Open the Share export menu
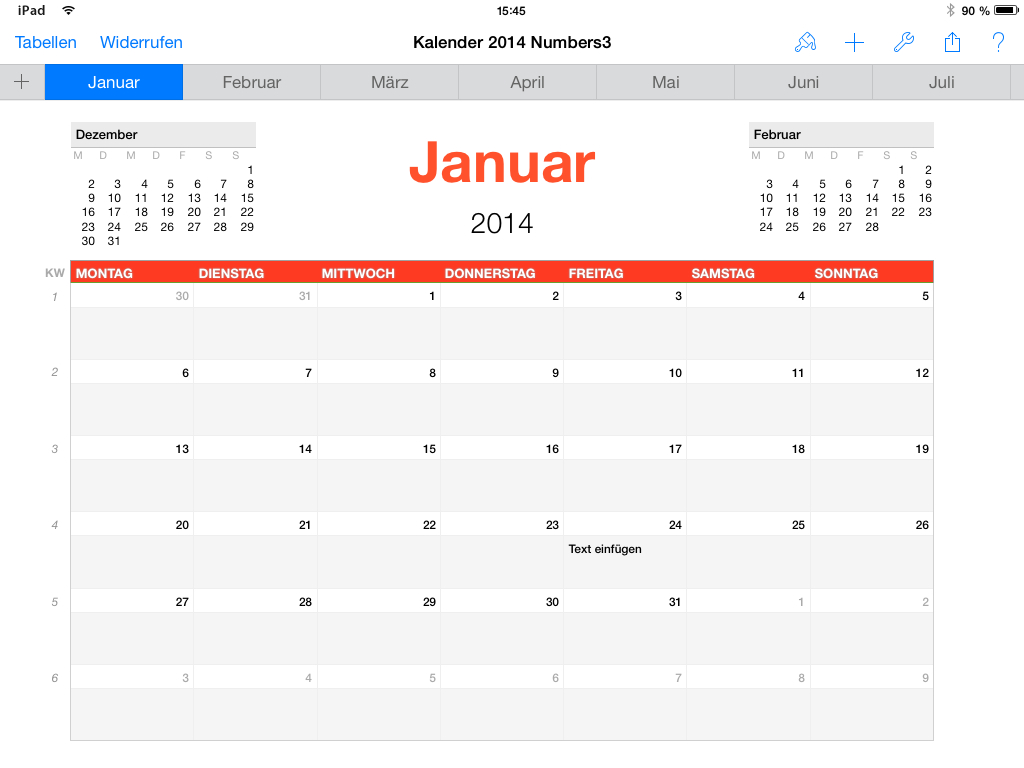Screen dimensions: 1024x768 [x=952, y=42]
